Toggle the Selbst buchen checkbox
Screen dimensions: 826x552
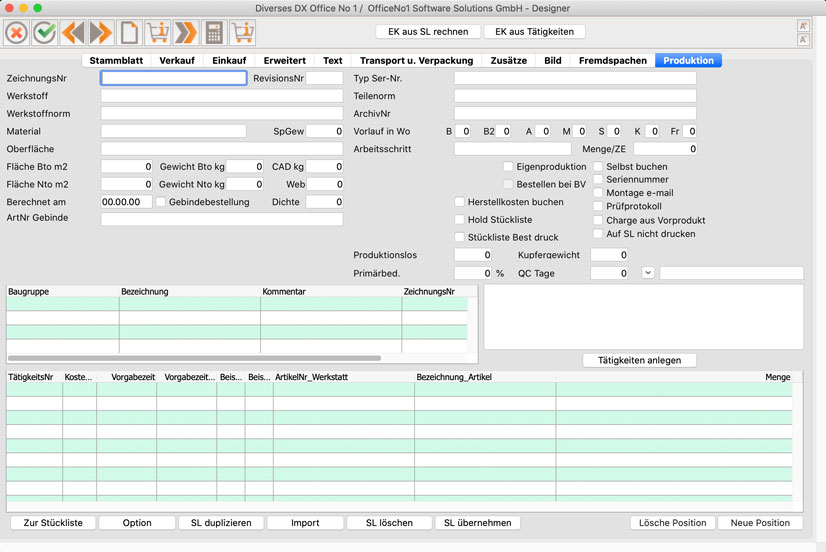pyautogui.click(x=598, y=166)
